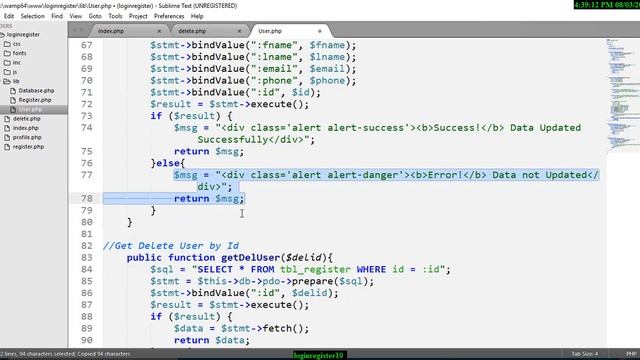The image size is (640, 360).
Task: Click the minimap code overview
Action: coord(623,95)
